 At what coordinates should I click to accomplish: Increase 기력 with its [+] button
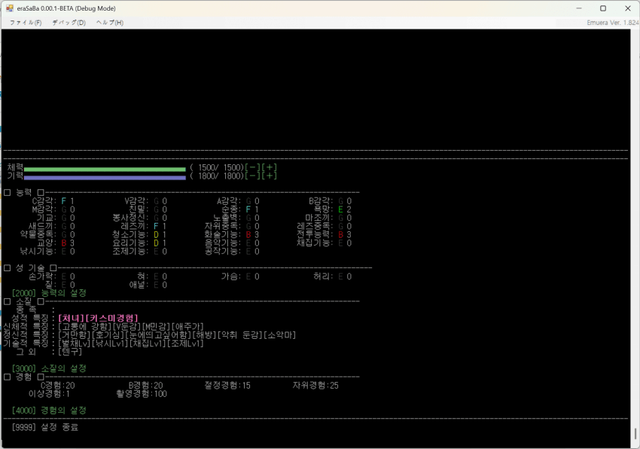click(270, 176)
